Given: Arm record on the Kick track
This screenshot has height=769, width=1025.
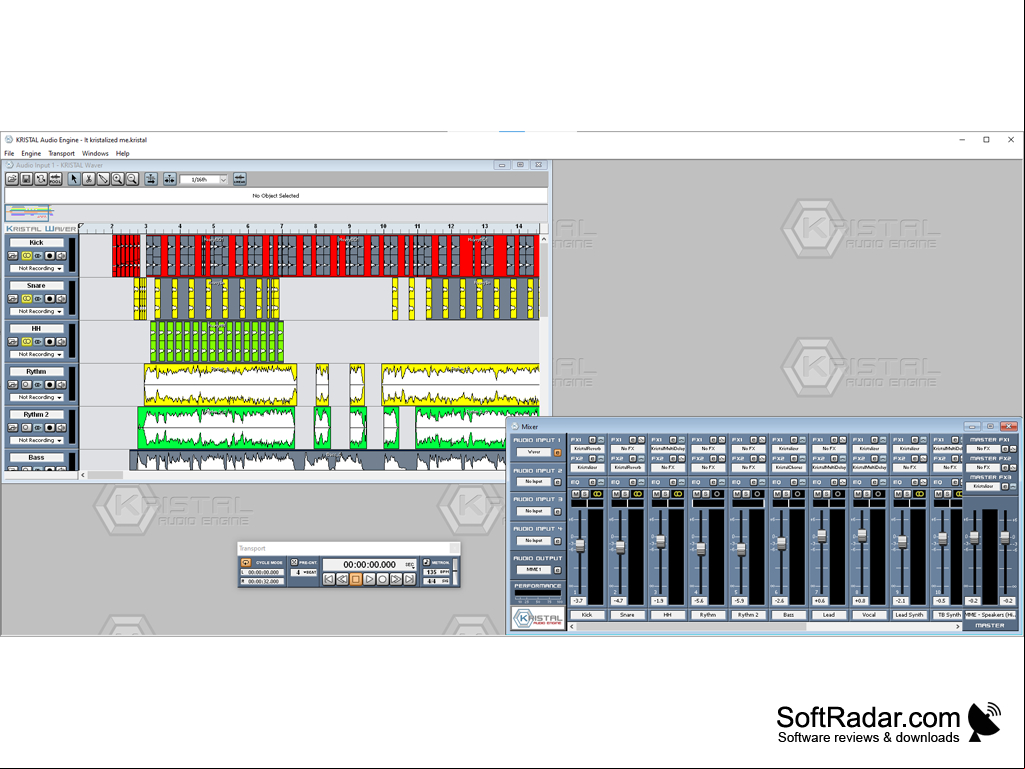Looking at the screenshot, I should (x=49, y=256).
